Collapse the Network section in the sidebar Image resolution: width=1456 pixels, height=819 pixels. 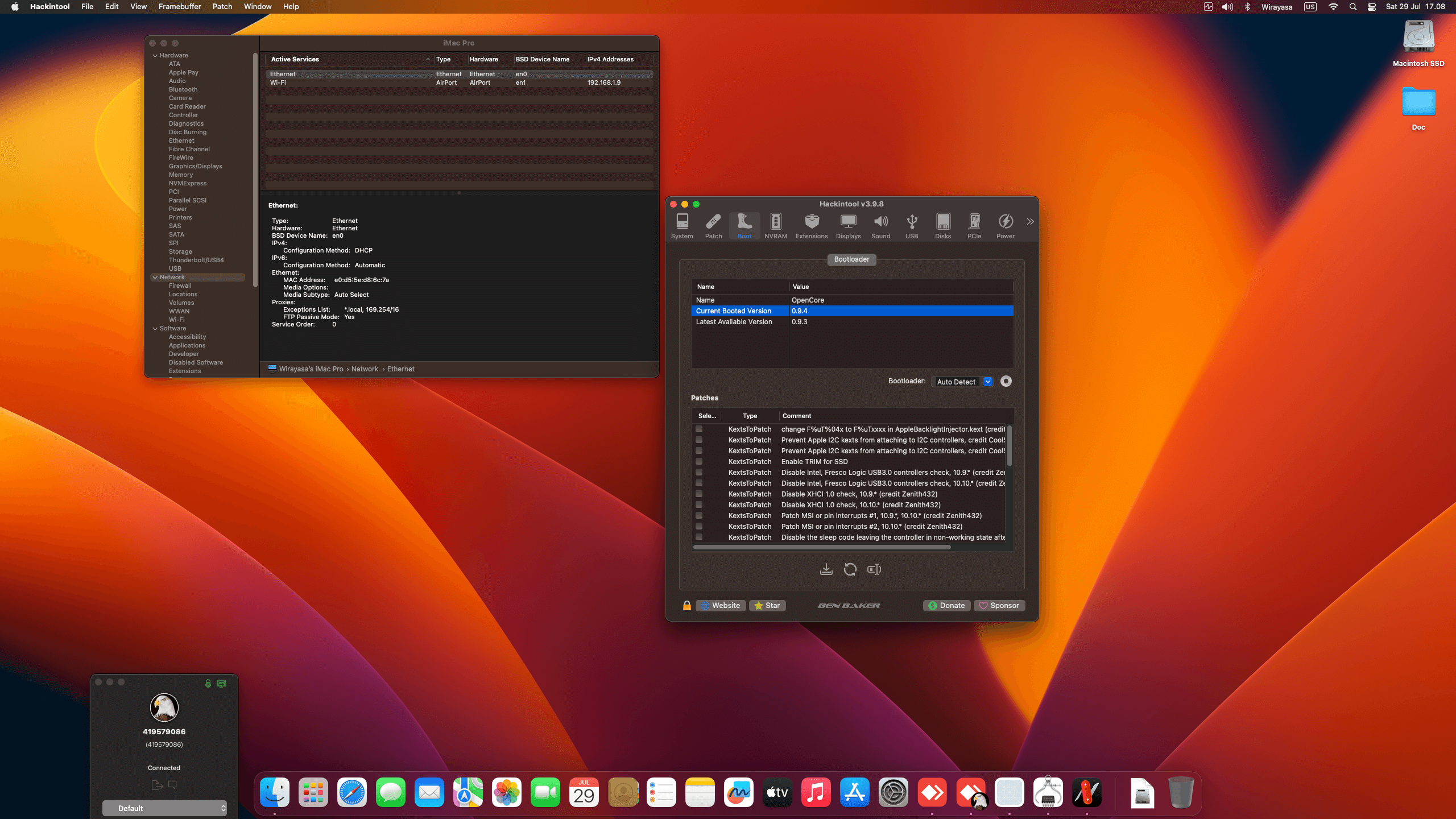tap(155, 277)
